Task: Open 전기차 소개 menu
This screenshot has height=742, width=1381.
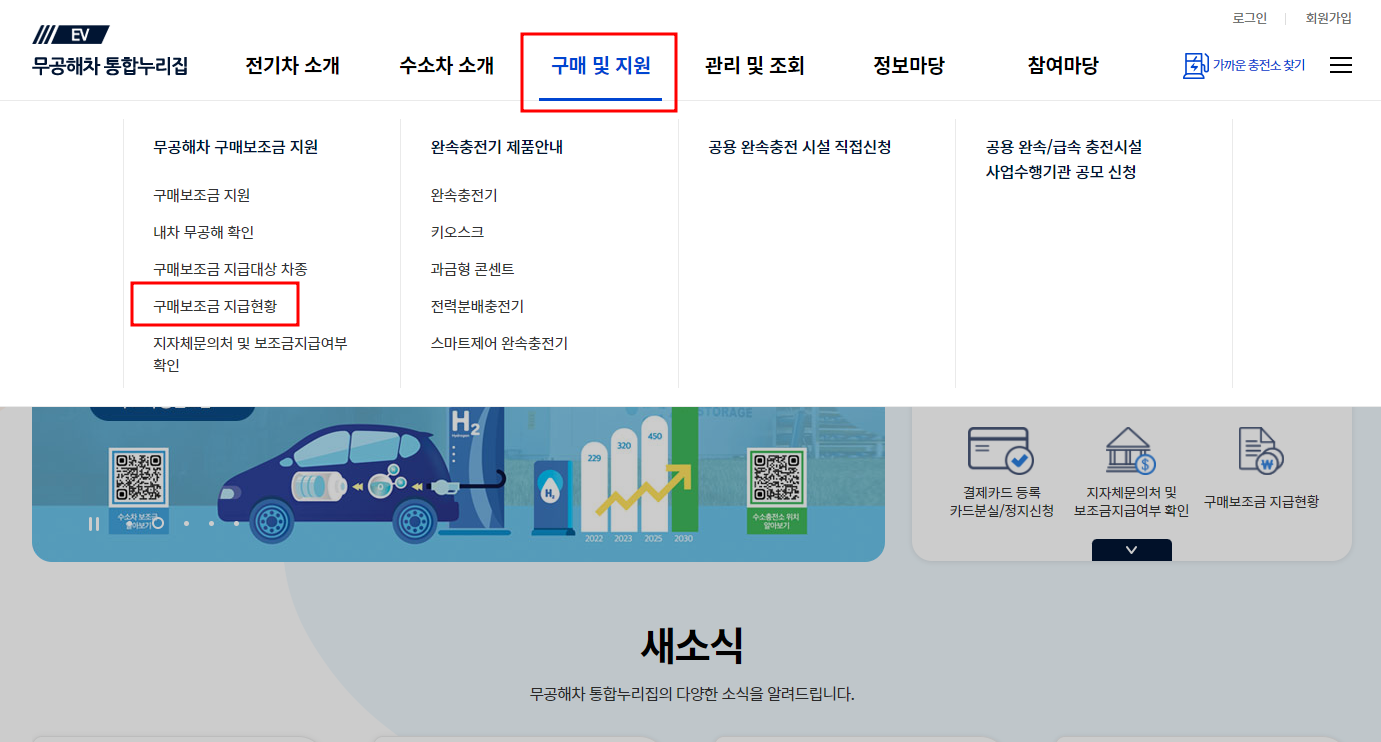Action: click(293, 66)
